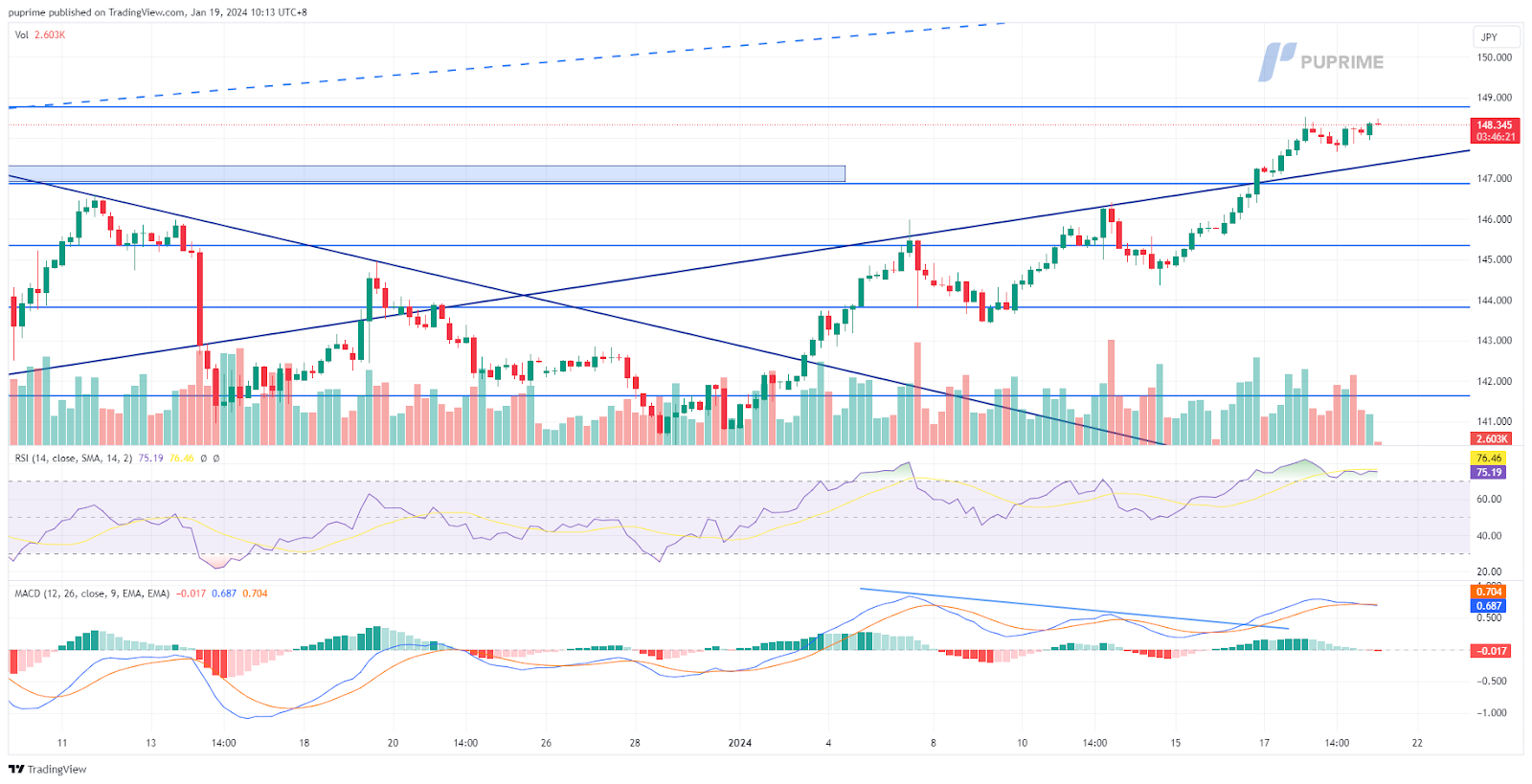1532x784 pixels.
Task: Click date 15 on the time axis
Action: 1176,743
